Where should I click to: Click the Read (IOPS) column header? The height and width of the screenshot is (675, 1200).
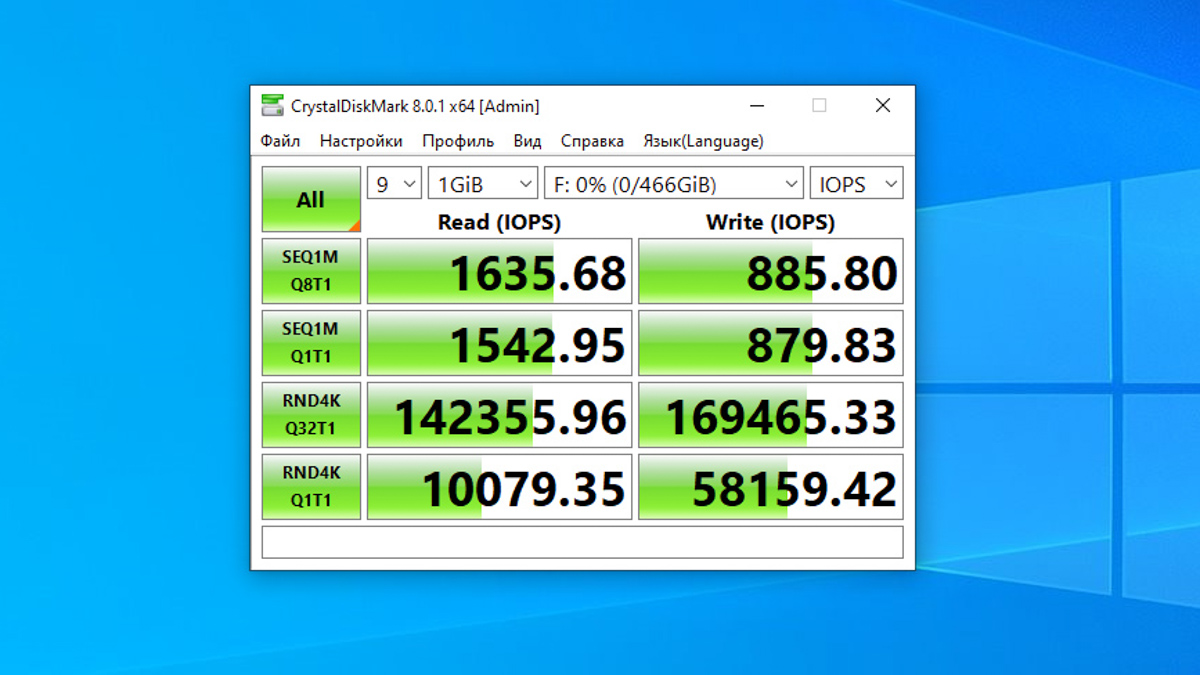tap(499, 222)
